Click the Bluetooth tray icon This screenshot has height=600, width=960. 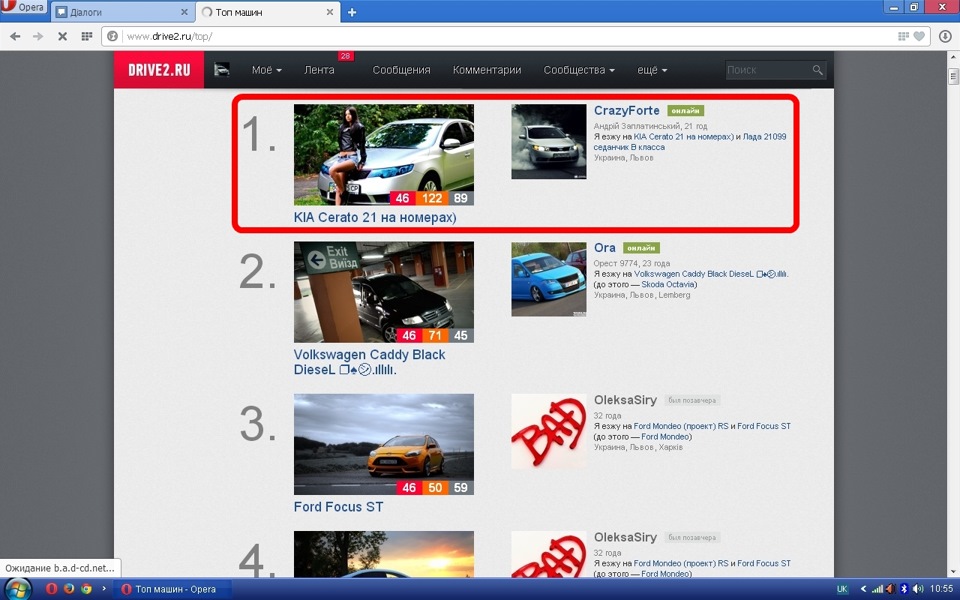(904, 589)
